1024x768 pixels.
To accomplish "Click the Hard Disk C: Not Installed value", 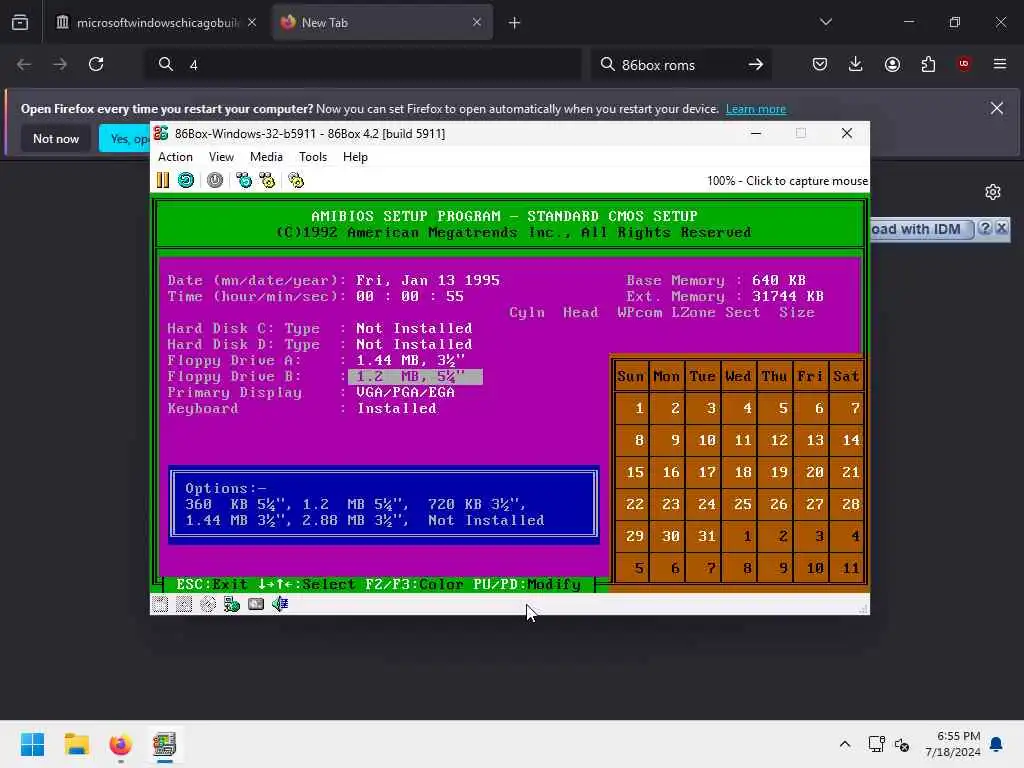I will (x=414, y=328).
